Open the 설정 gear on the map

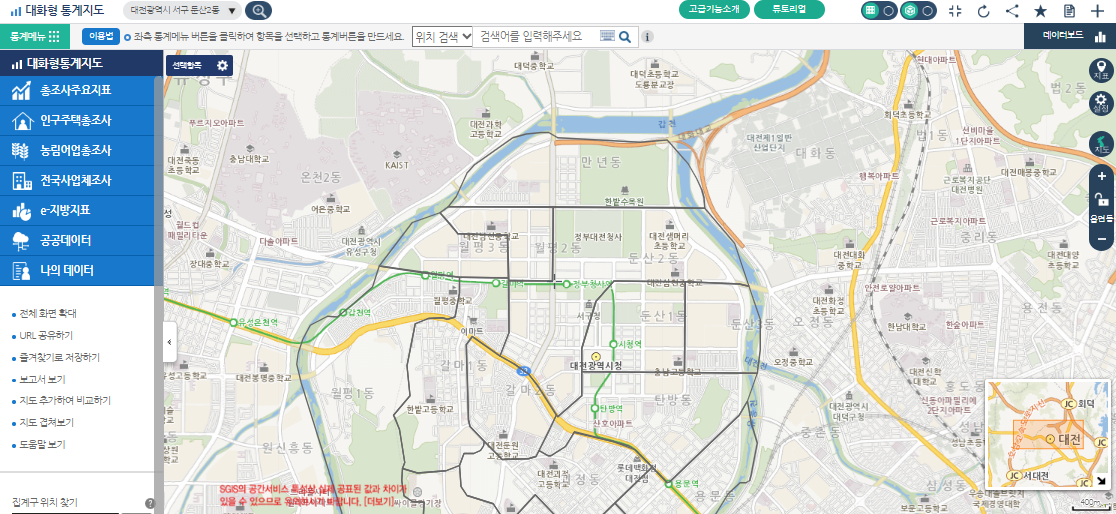click(x=1101, y=103)
